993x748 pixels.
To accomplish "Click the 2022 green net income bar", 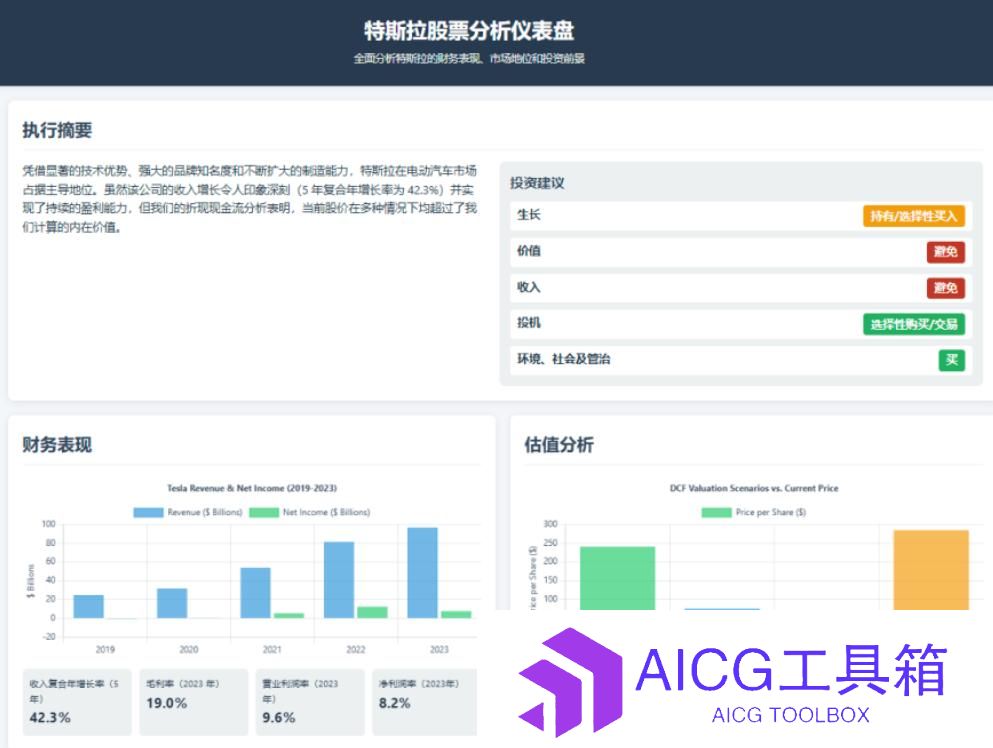I will click(372, 612).
